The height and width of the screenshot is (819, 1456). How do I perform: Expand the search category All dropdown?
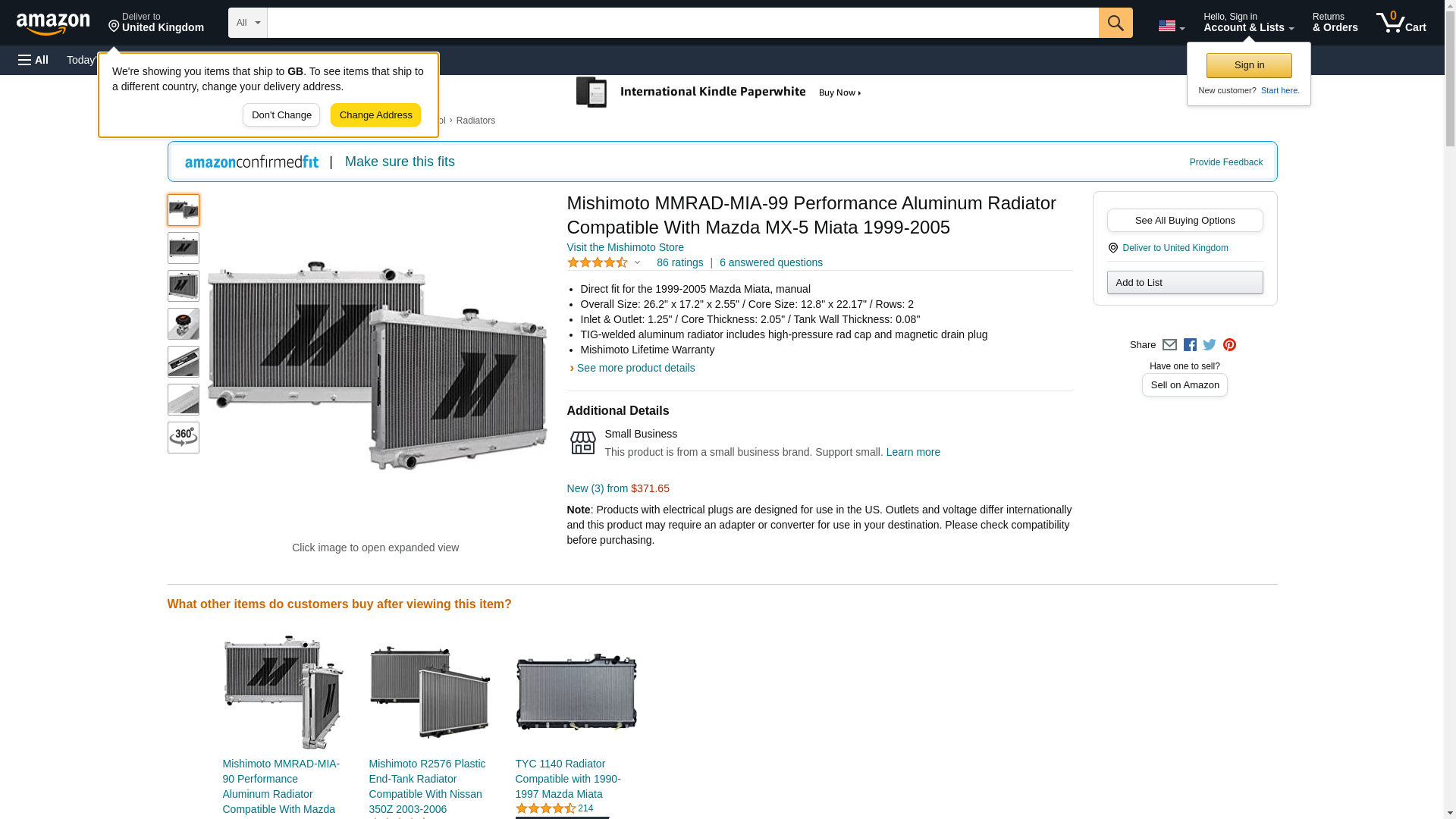pos(247,23)
